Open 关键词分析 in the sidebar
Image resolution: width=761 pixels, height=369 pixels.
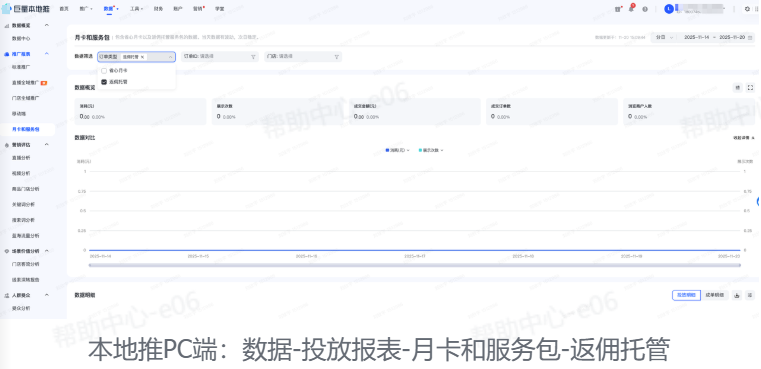point(23,204)
